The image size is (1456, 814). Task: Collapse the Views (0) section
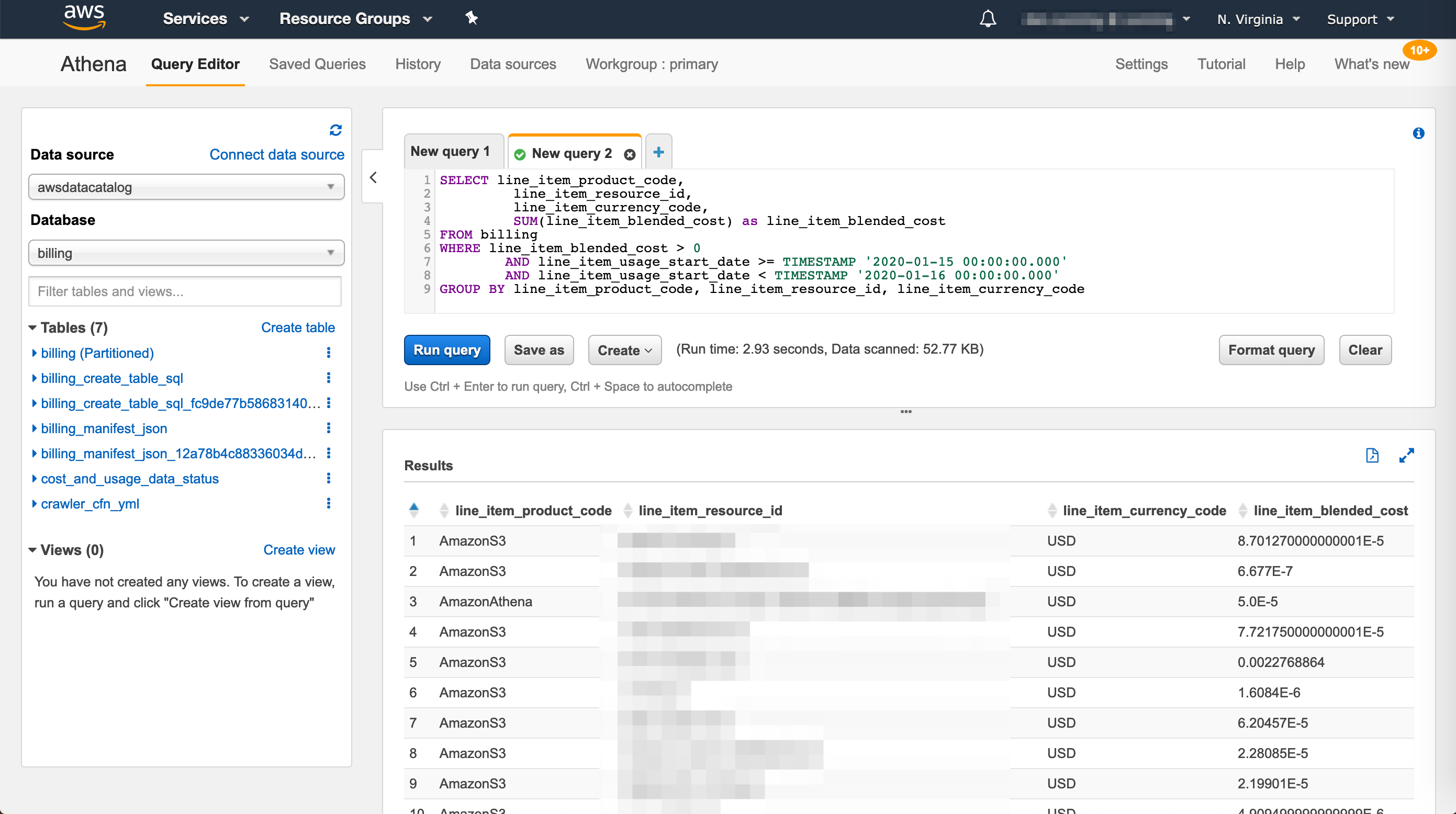point(32,550)
